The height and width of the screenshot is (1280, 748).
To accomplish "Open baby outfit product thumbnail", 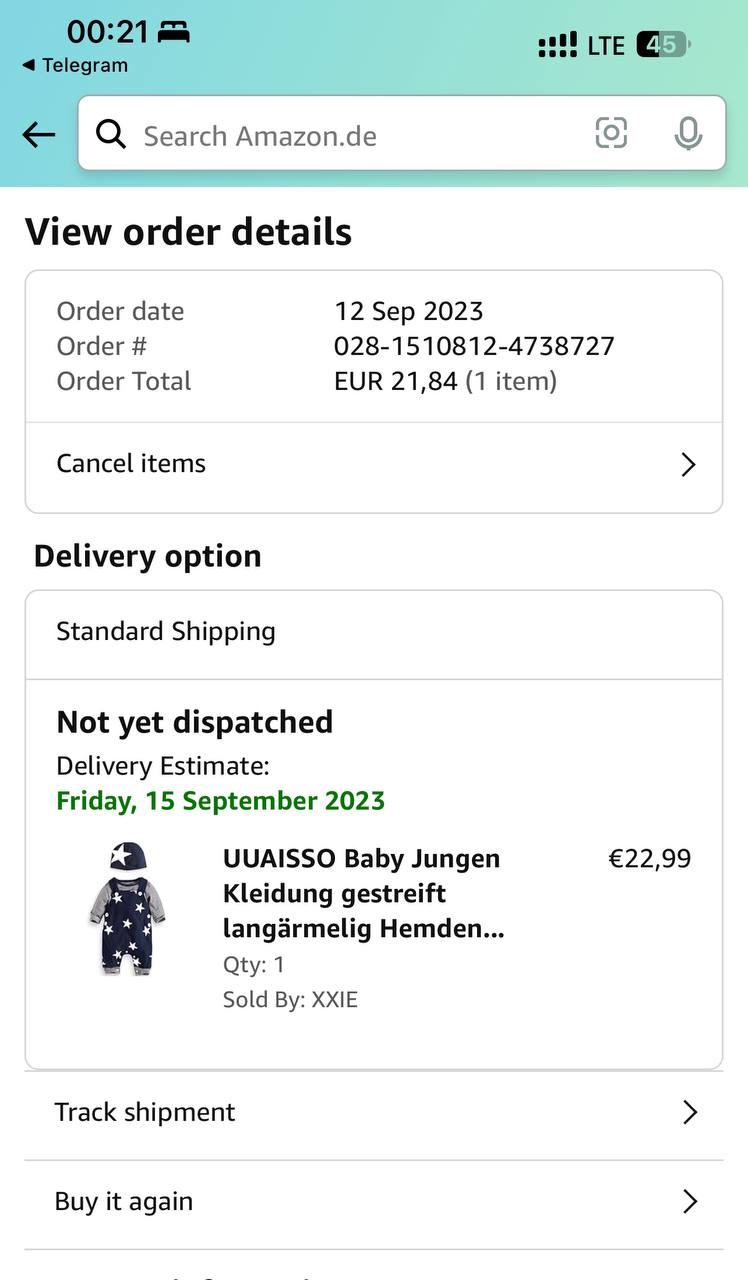I will point(126,909).
